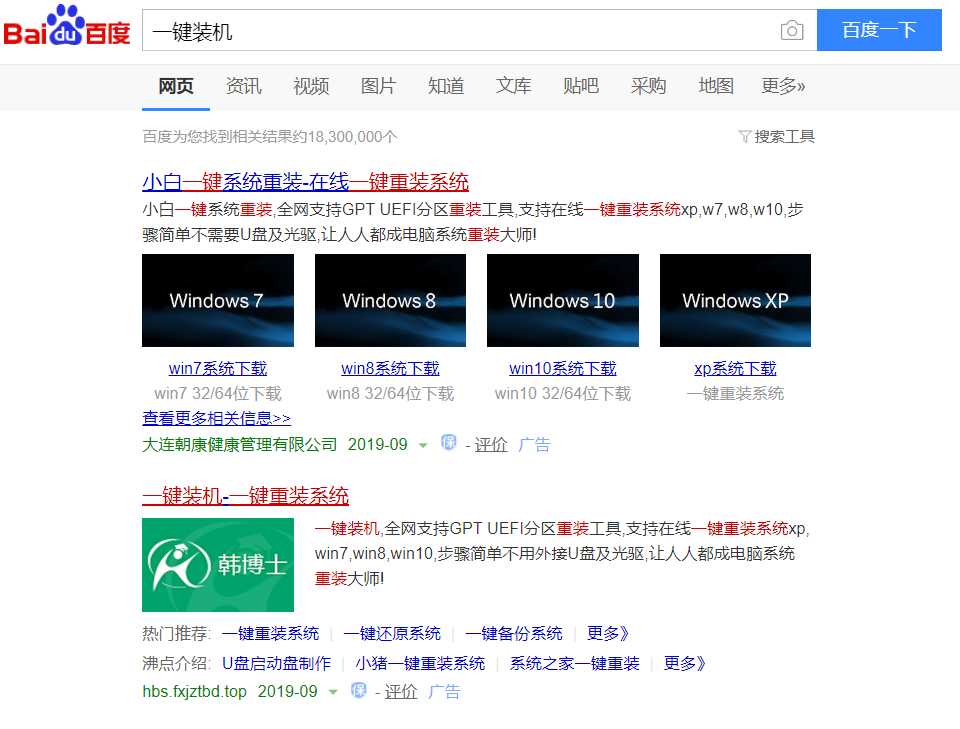The height and width of the screenshot is (729, 960).
Task: Open 搜索工具 search tools
Action: tap(784, 136)
